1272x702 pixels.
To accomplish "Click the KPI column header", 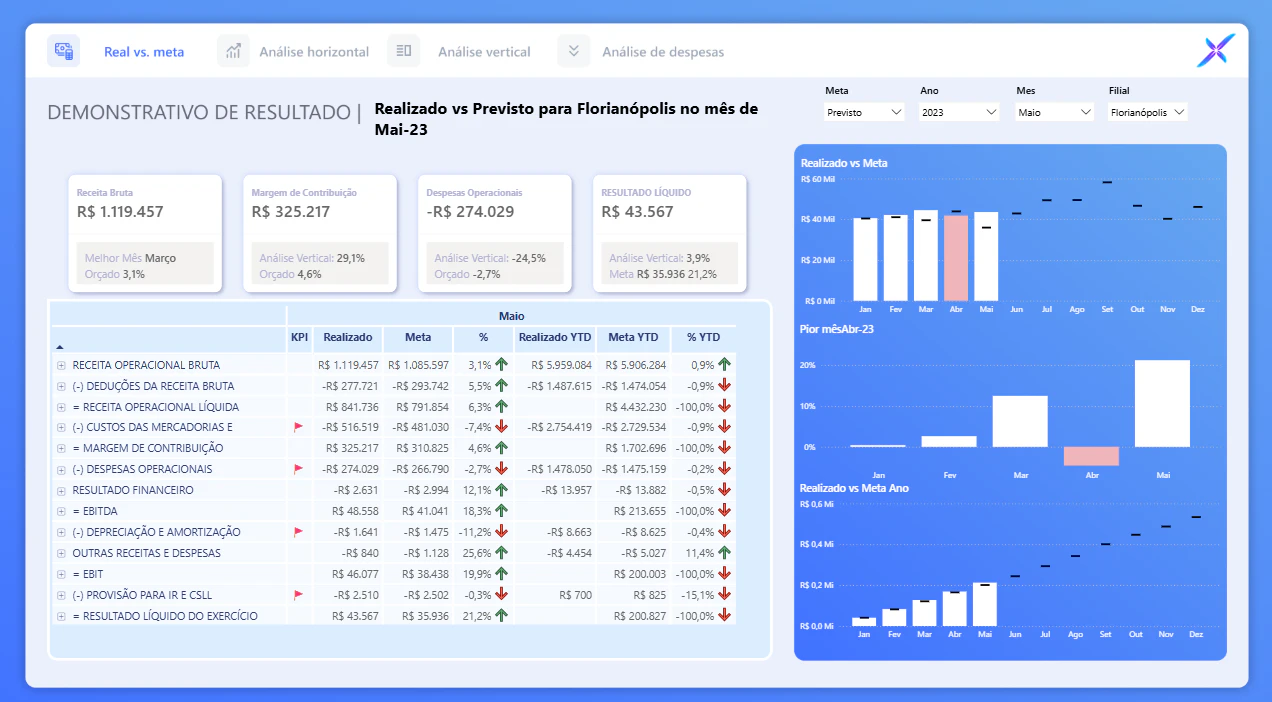I will (299, 338).
